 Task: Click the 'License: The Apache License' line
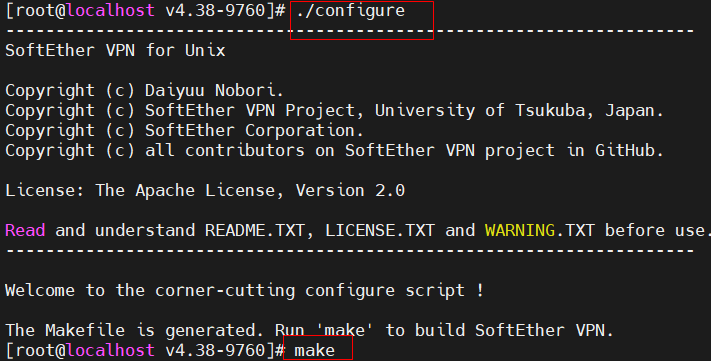tap(205, 190)
